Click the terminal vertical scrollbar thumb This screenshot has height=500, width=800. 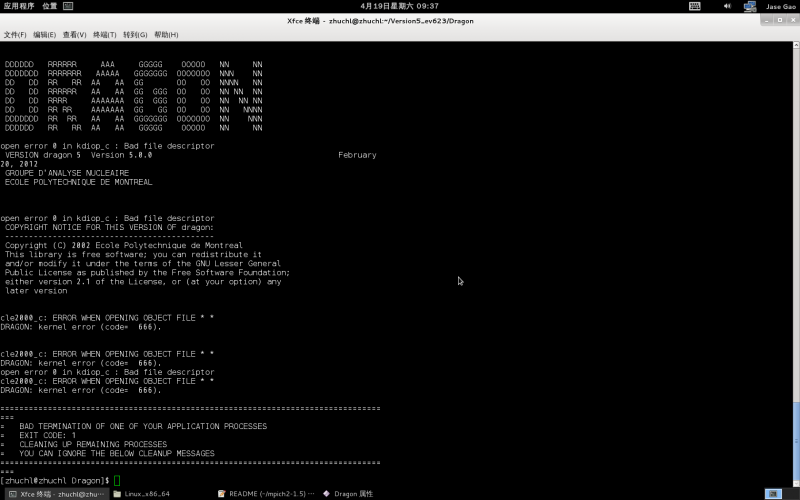point(796,441)
